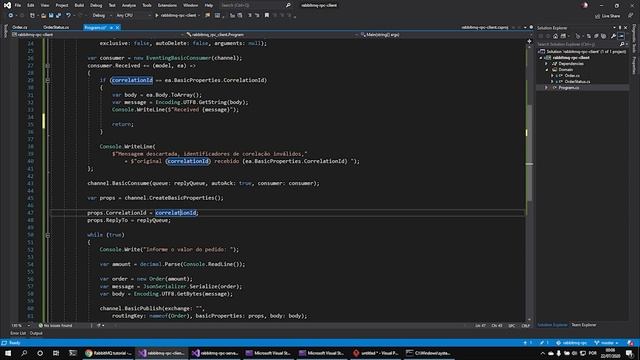Open the Debug configuration dropdown
The width and height of the screenshot is (640, 360).
click(x=101, y=16)
